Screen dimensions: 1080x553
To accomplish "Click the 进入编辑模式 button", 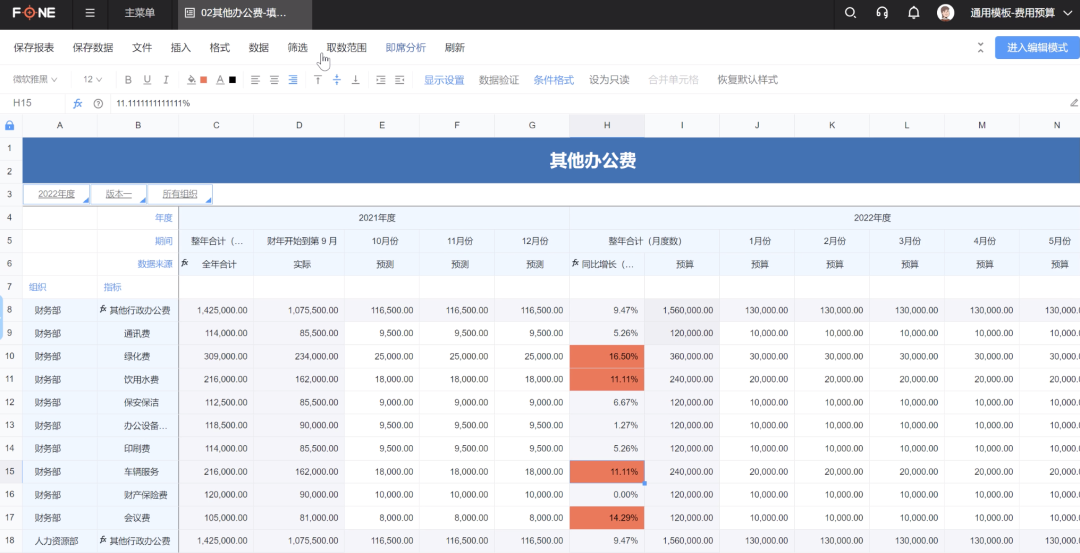I will pos(1037,48).
